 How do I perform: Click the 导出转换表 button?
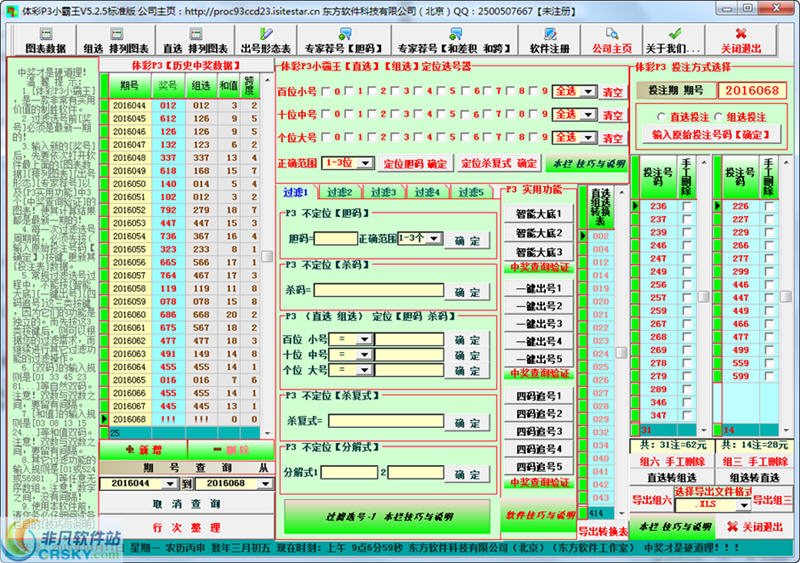tap(603, 531)
